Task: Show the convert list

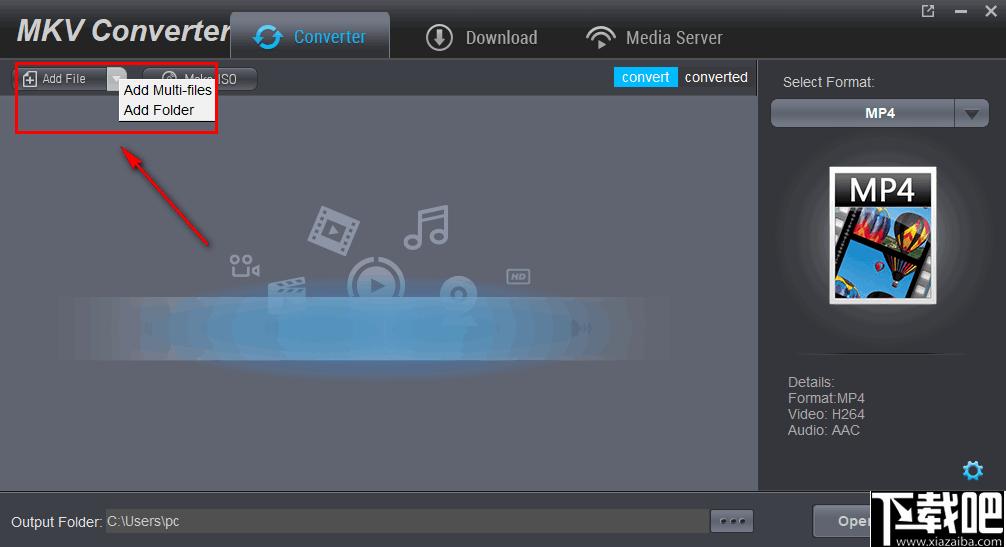Action: coord(645,77)
